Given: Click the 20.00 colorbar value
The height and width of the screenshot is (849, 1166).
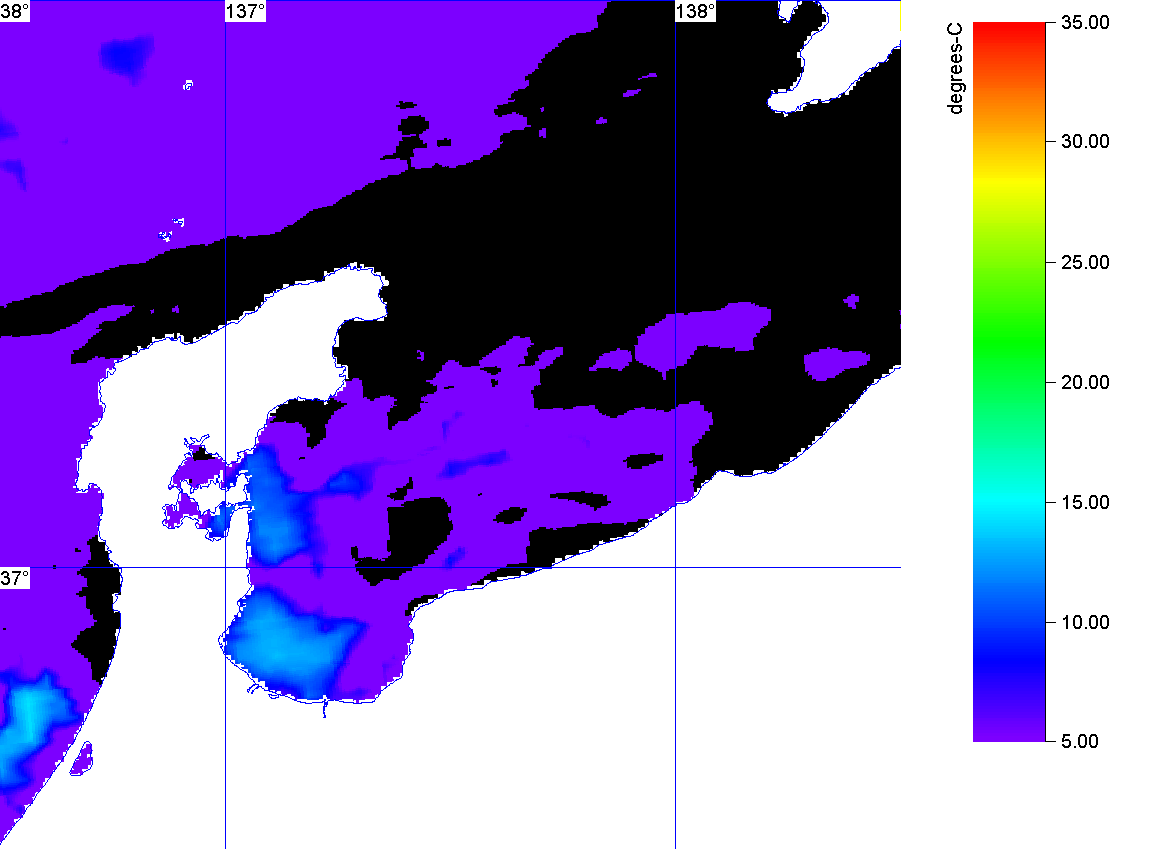Looking at the screenshot, I should [x=1085, y=382].
